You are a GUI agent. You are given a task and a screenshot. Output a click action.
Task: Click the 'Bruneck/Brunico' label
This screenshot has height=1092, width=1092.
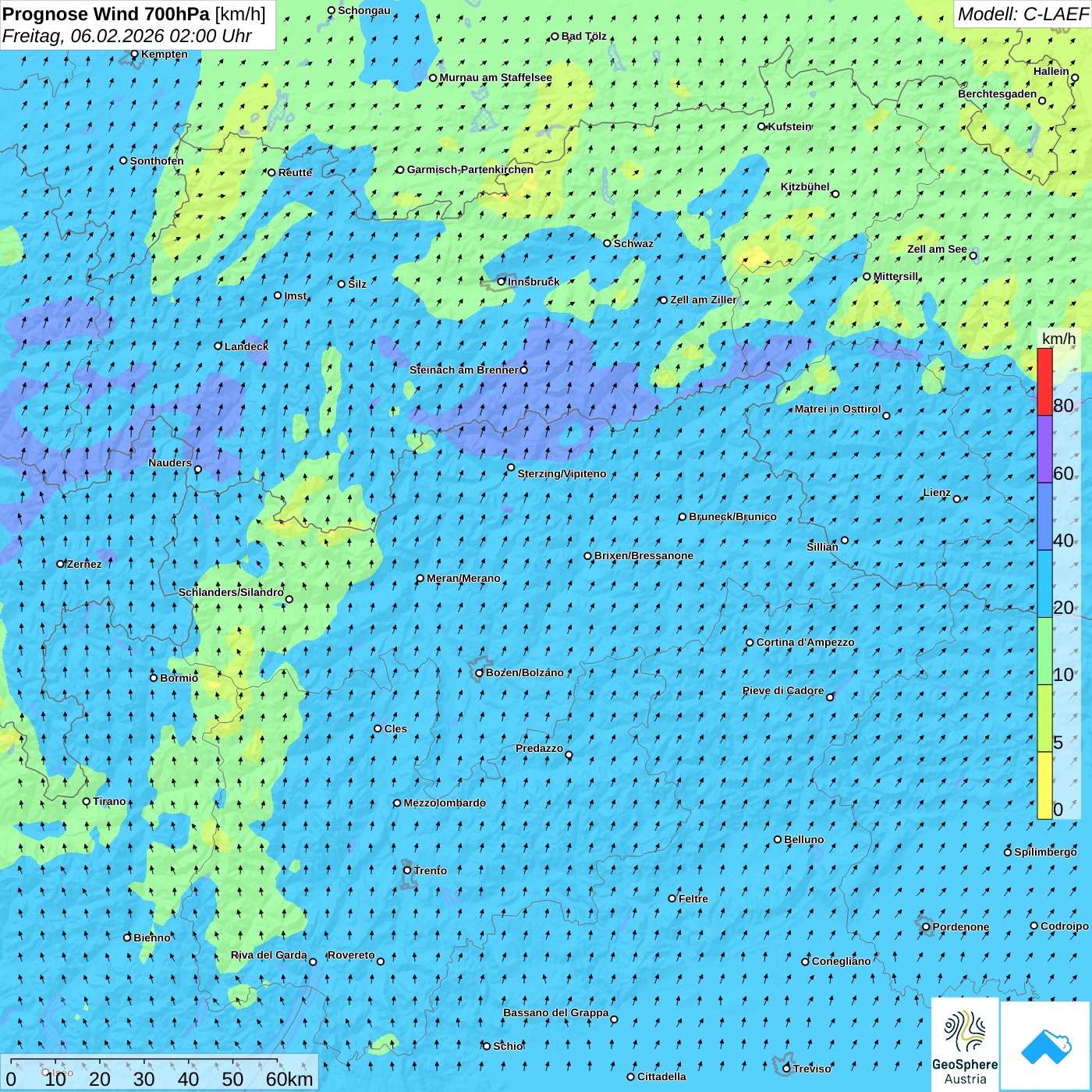tap(732, 516)
